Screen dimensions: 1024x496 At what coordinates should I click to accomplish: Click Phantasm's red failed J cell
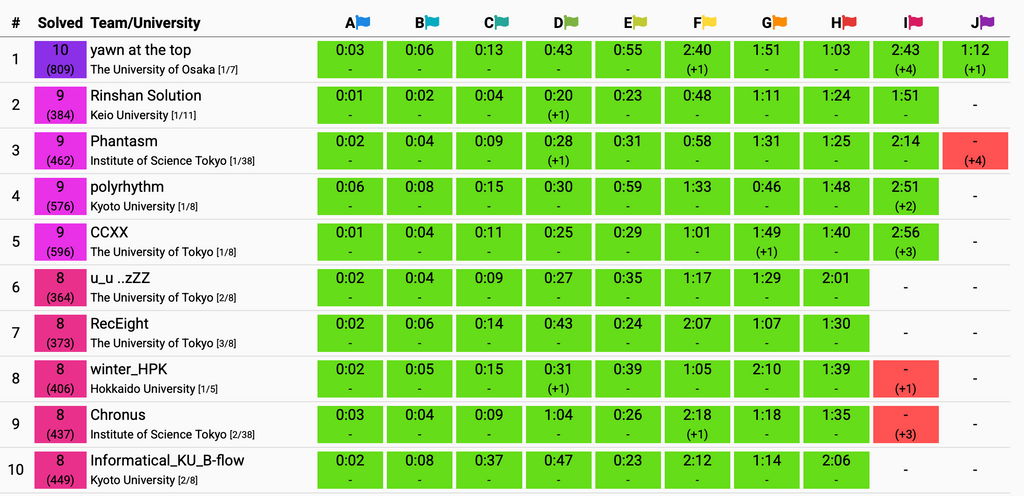[975, 151]
